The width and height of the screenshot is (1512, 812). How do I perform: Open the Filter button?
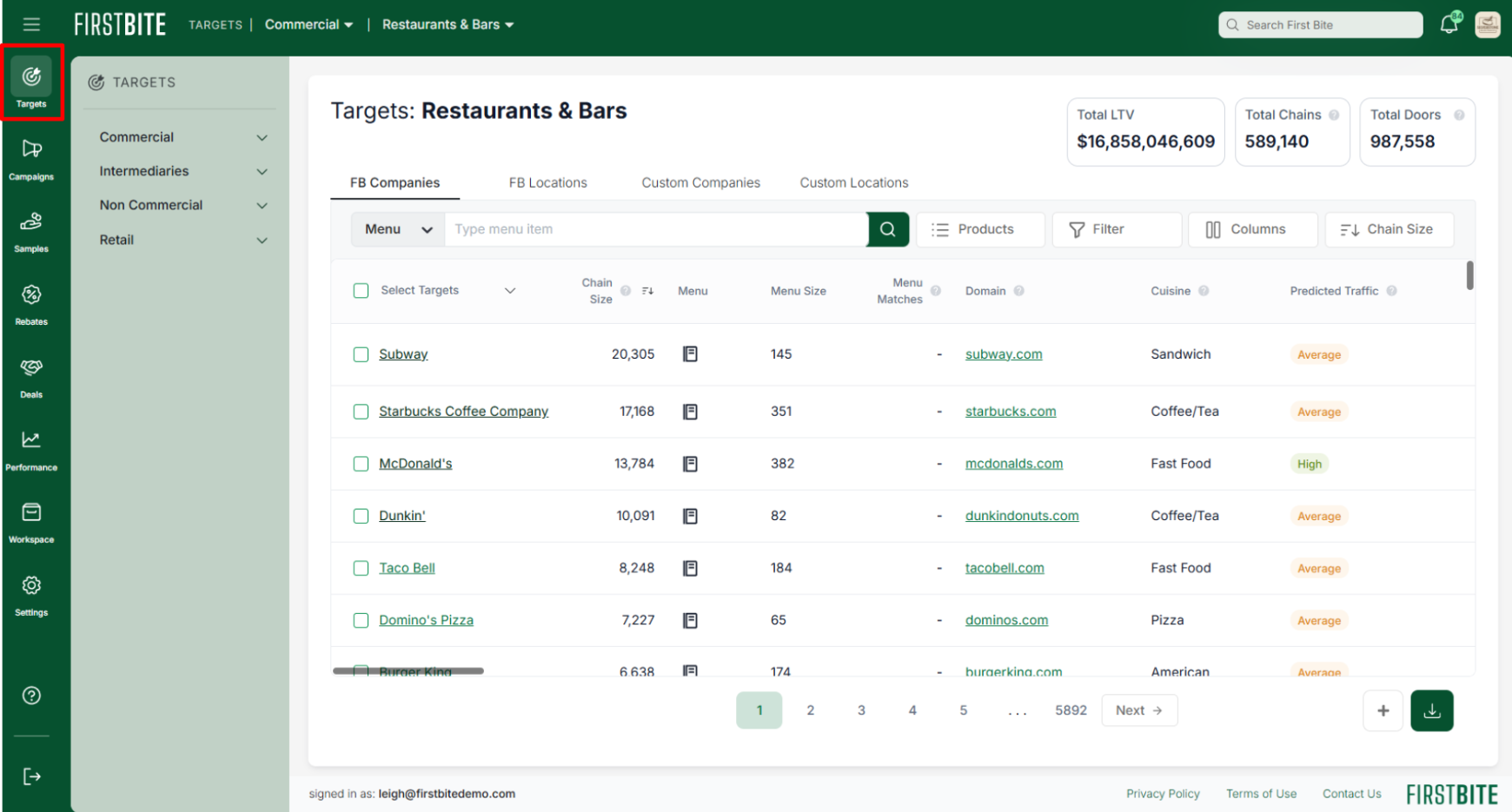click(1117, 229)
